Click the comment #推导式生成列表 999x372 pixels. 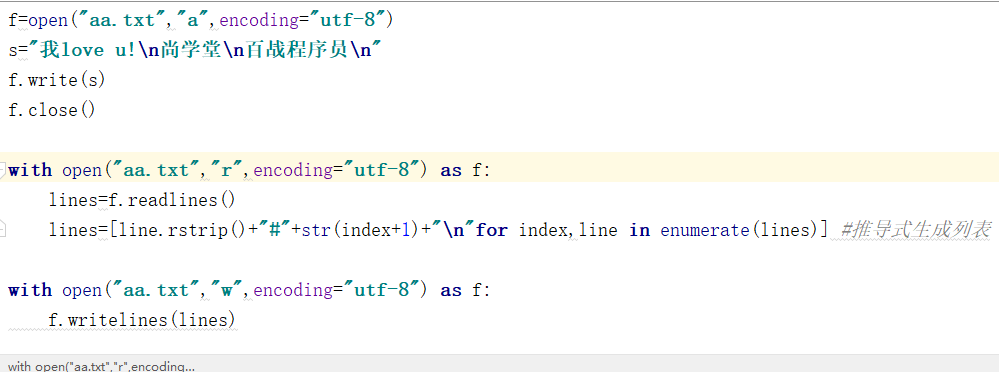(916, 230)
